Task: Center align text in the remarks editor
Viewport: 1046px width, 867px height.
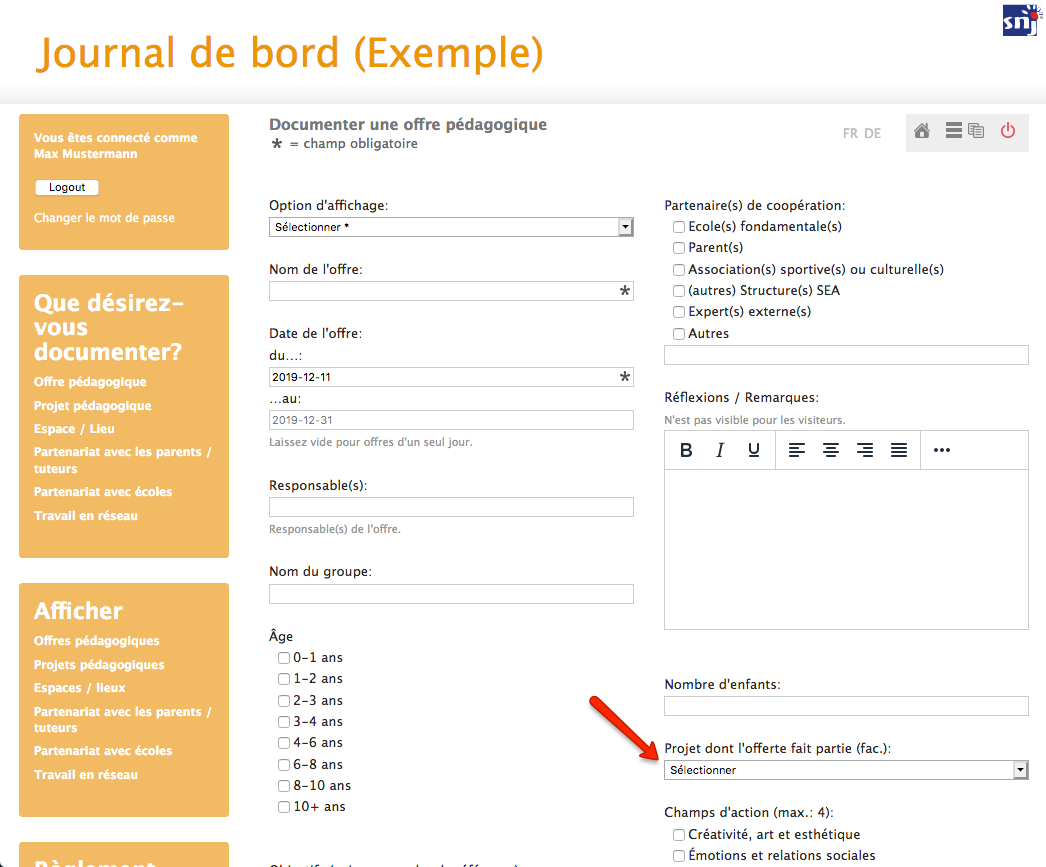Action: 830,451
